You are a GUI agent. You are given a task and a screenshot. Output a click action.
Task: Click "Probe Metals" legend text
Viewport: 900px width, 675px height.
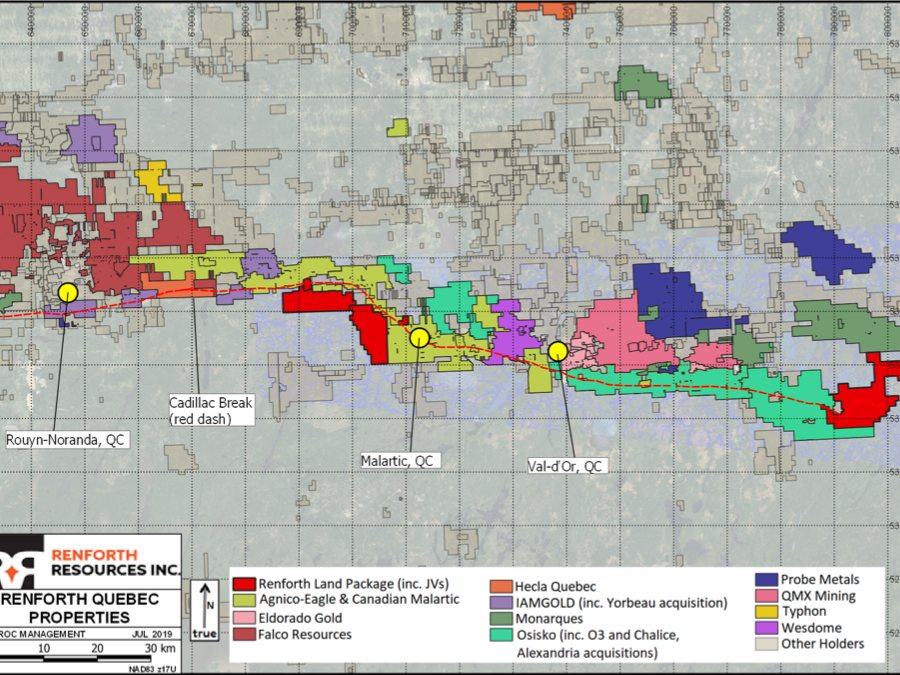[x=820, y=580]
